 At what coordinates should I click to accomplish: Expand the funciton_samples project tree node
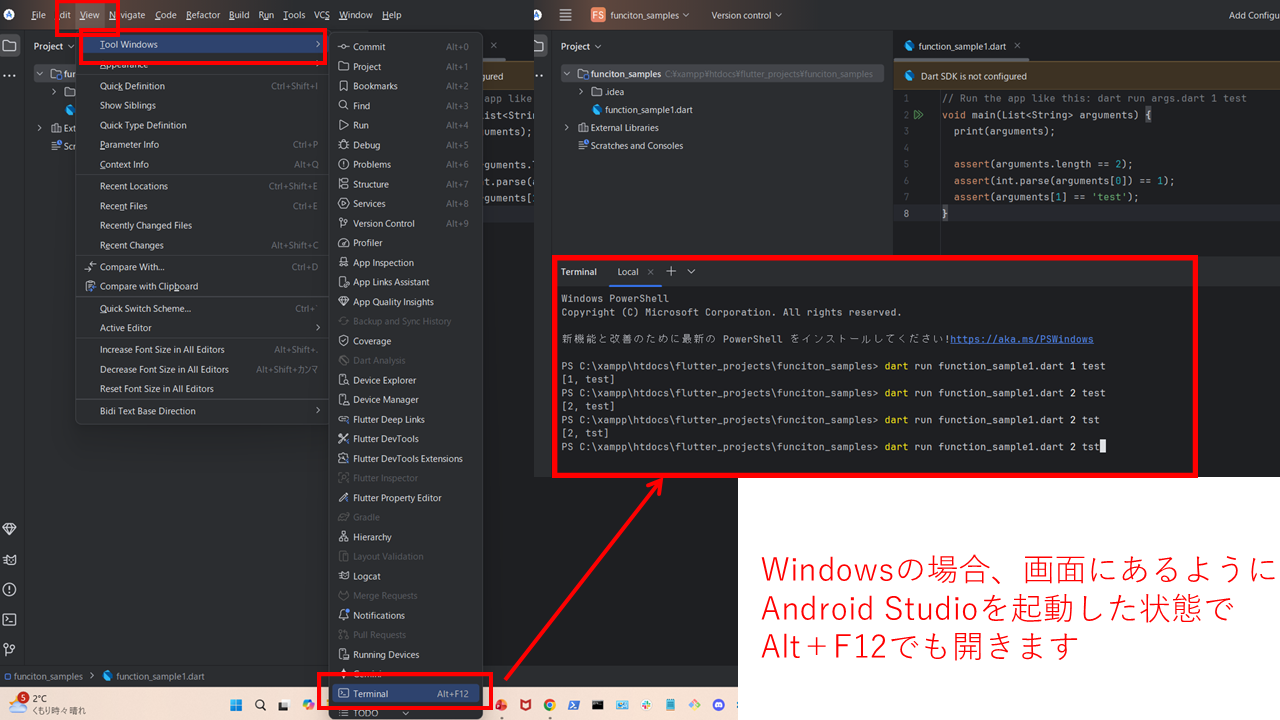tap(566, 73)
